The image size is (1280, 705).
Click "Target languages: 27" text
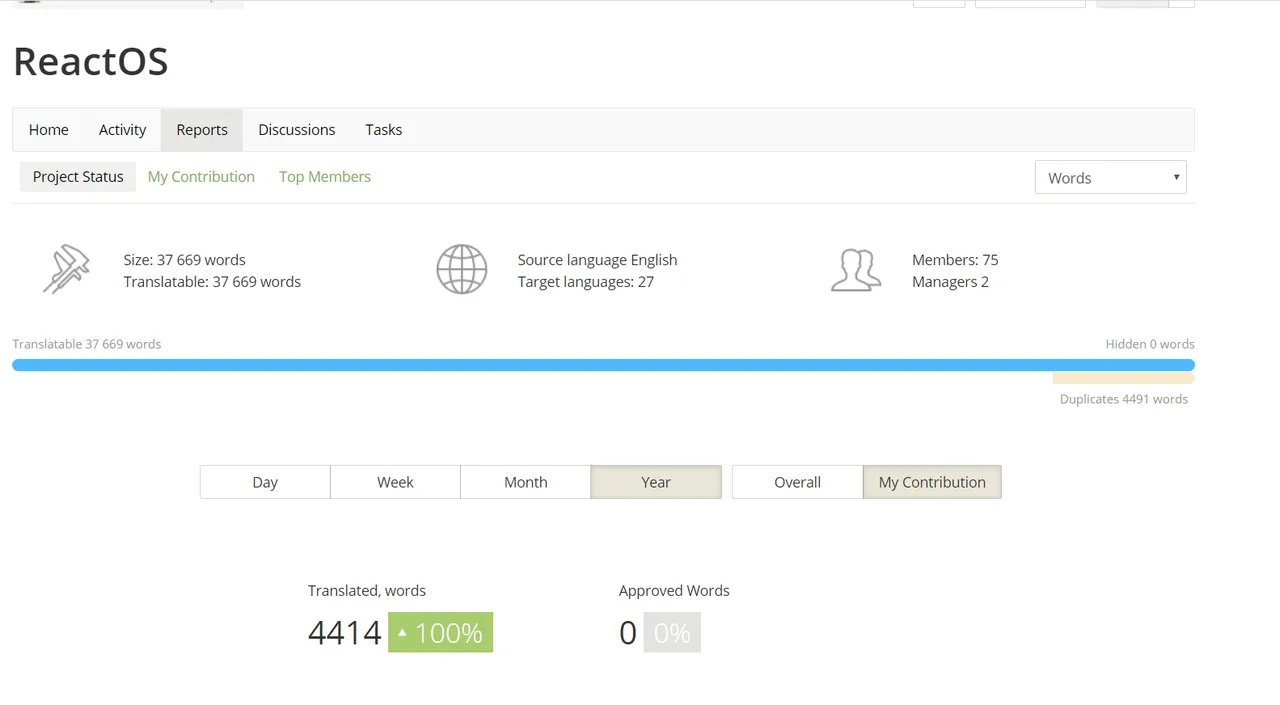586,282
